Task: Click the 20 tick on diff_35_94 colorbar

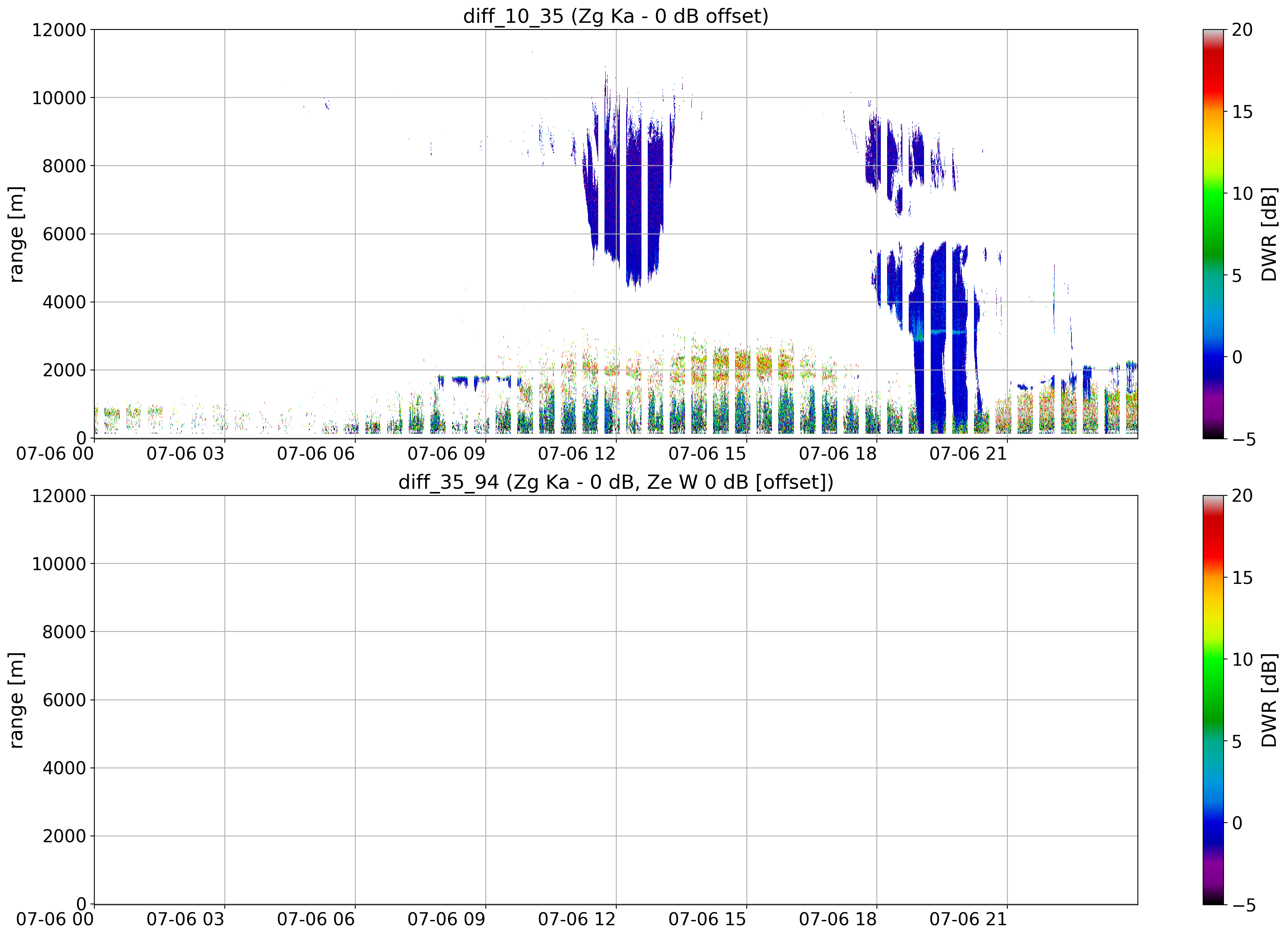Action: (x=1242, y=495)
